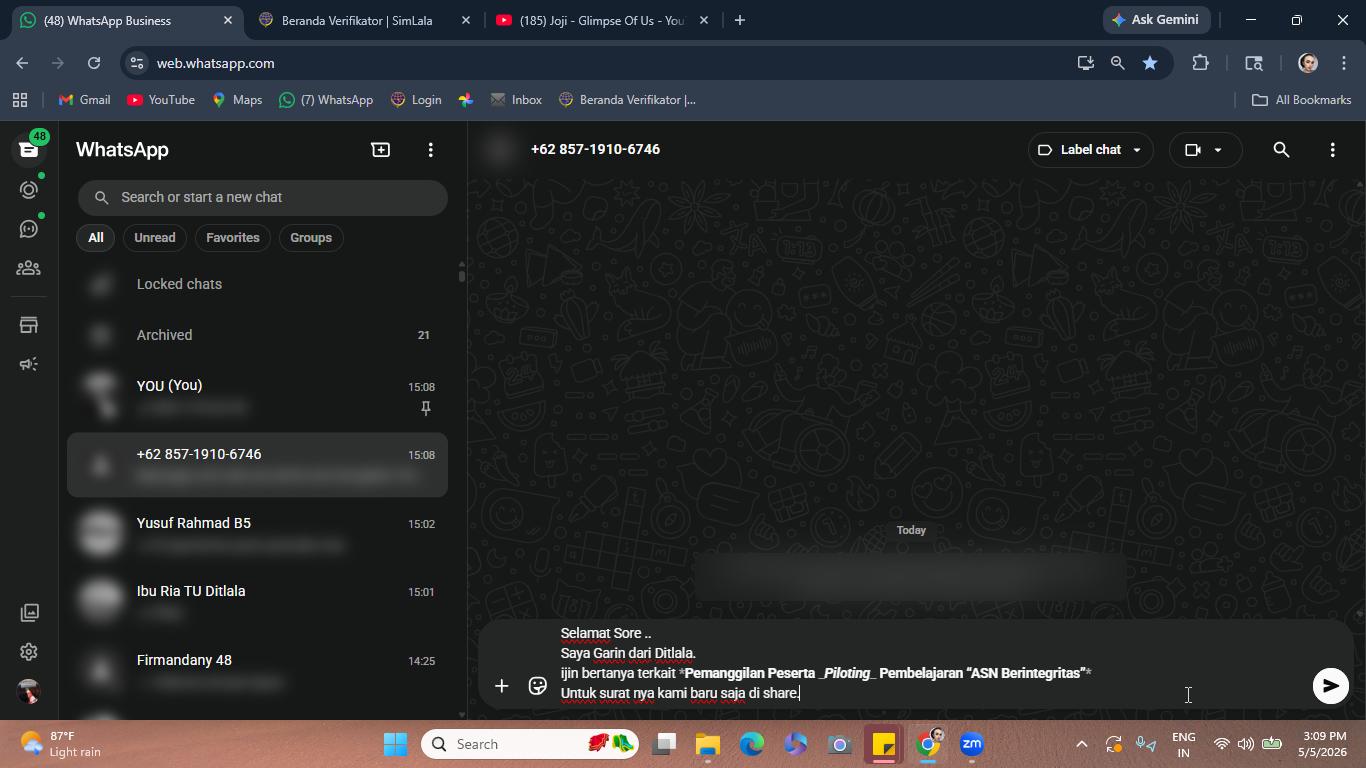Search within the chat using magnifier icon
The width and height of the screenshot is (1366, 768).
(x=1281, y=150)
